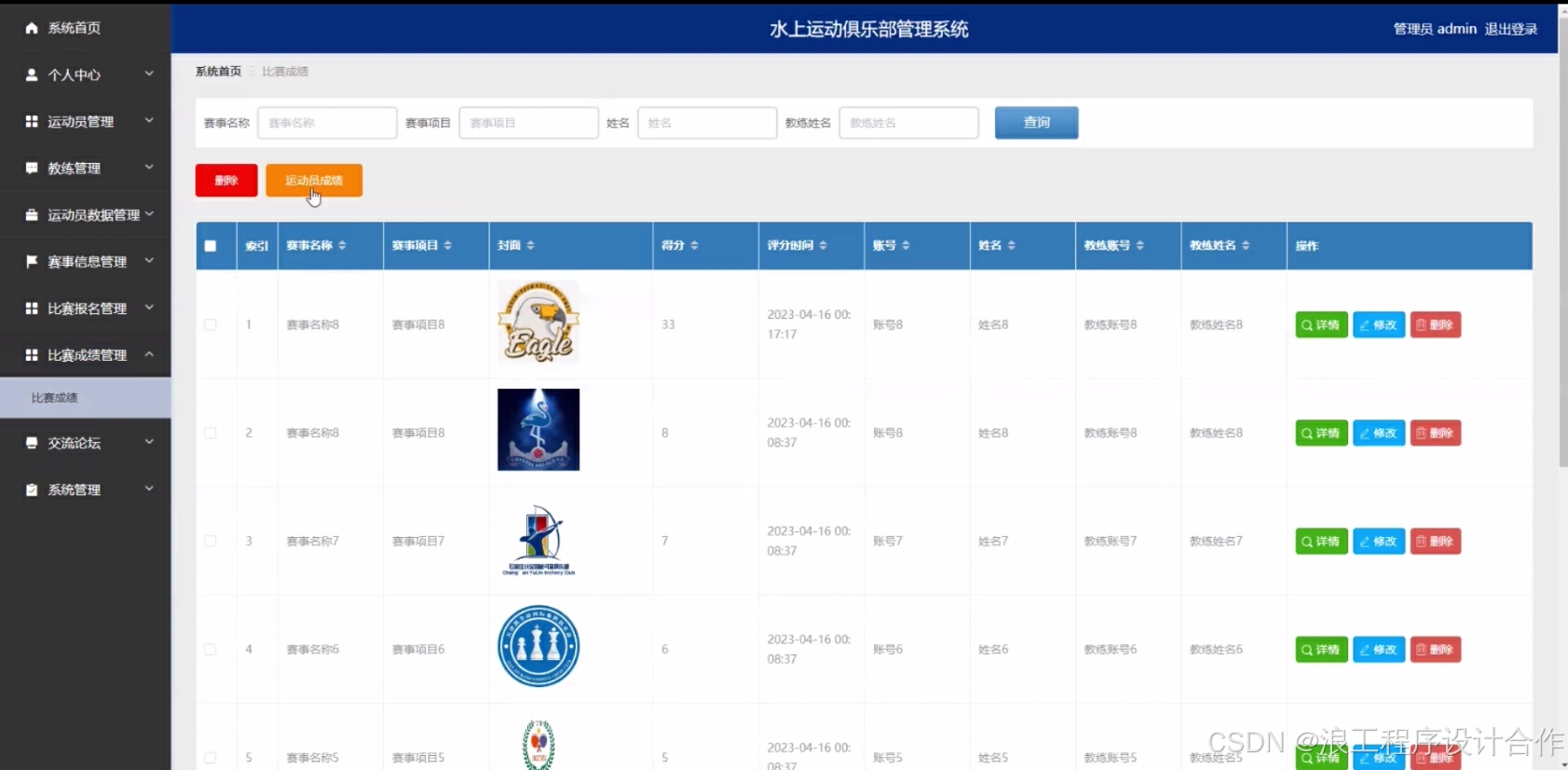Open the Eagle cover image in row 1
The height and width of the screenshot is (770, 1568).
[539, 322]
